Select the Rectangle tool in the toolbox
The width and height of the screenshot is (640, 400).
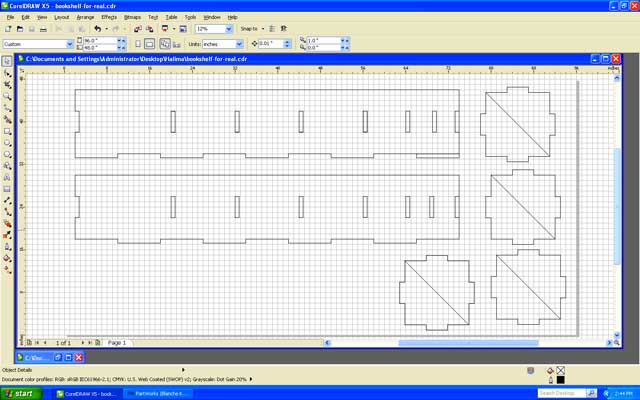[7, 131]
